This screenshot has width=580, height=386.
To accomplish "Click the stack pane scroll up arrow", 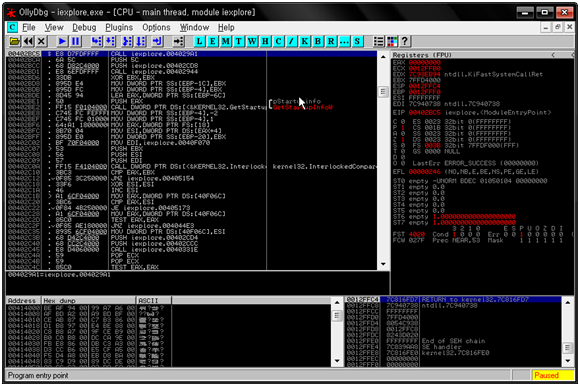I will click(568, 302).
